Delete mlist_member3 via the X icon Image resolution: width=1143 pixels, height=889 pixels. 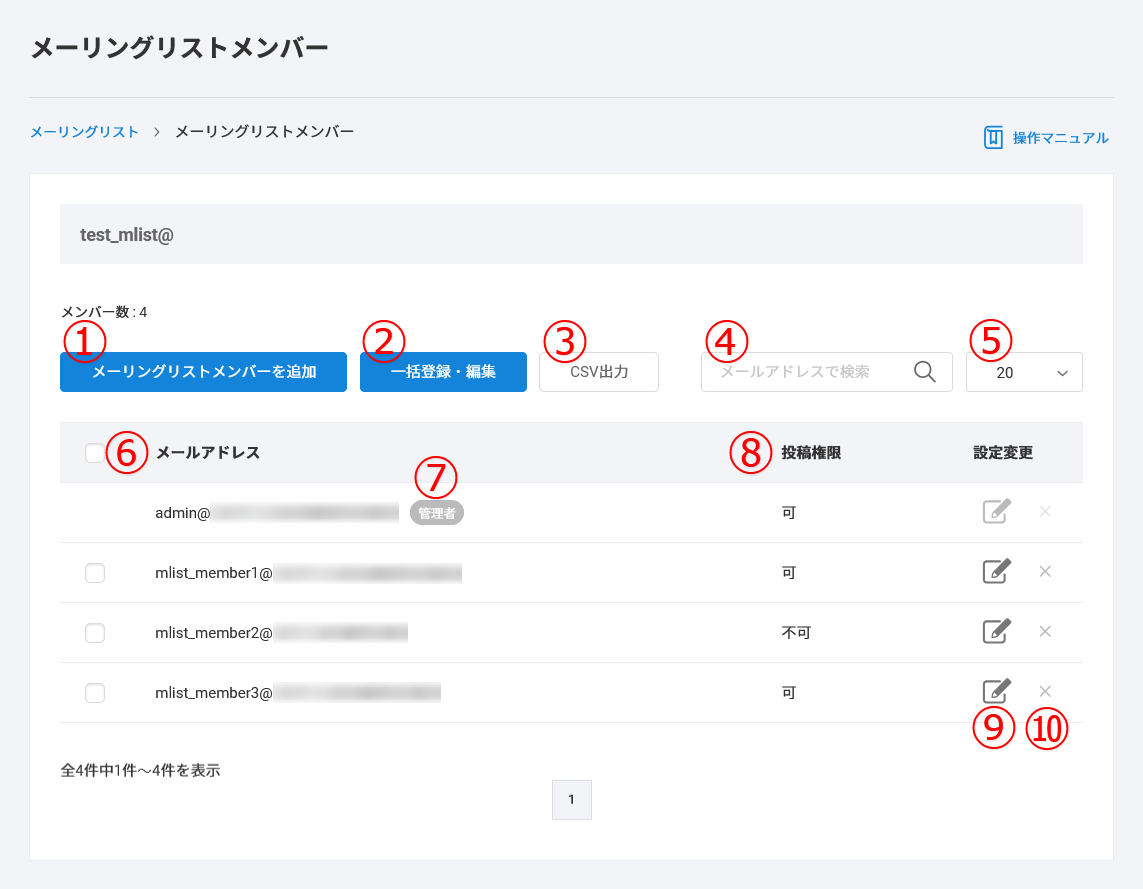pos(1045,691)
